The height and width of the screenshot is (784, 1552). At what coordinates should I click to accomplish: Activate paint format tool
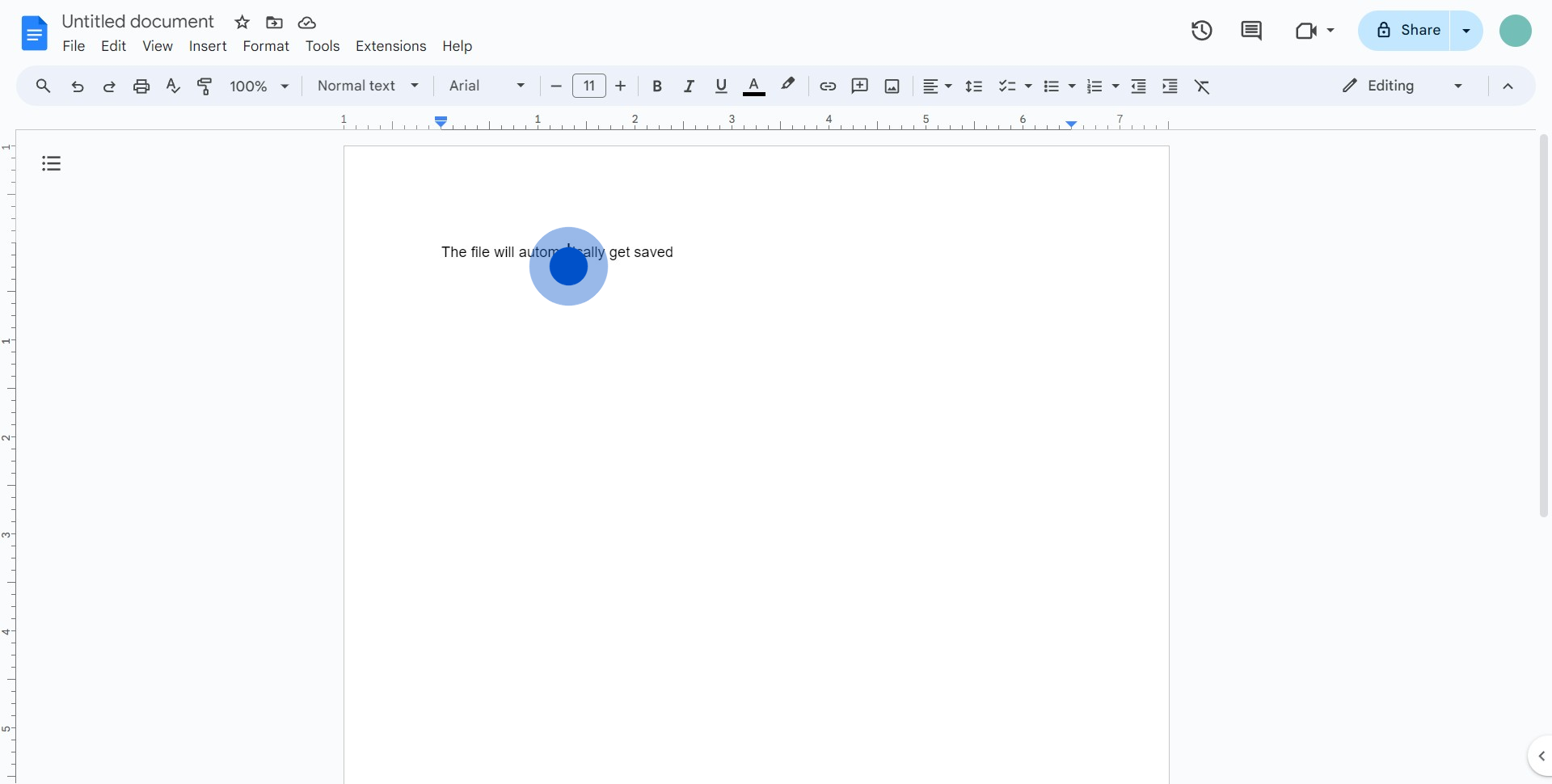pyautogui.click(x=205, y=86)
